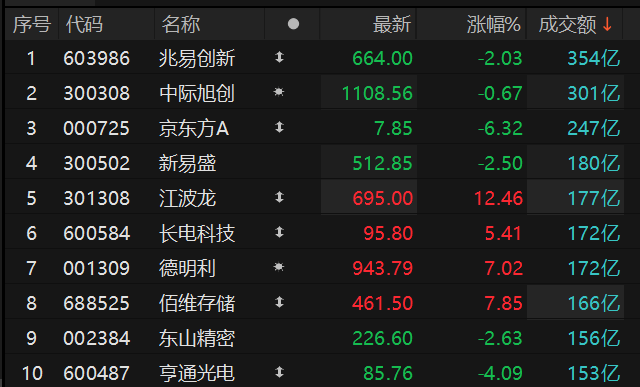Select stock name 长电科技
This screenshot has width=640, height=387.
coord(197,233)
